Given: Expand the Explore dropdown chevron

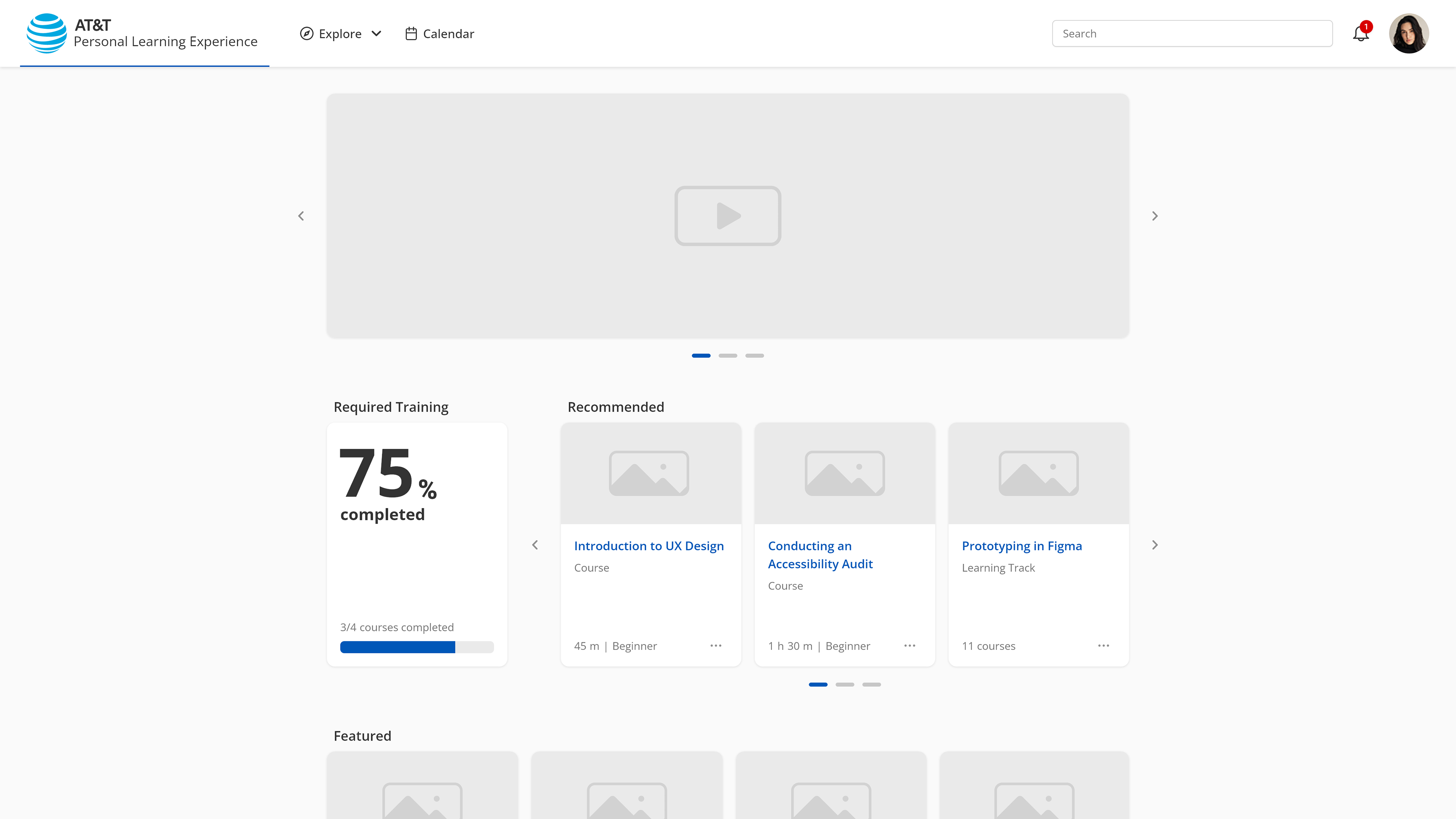Looking at the screenshot, I should tap(377, 33).
